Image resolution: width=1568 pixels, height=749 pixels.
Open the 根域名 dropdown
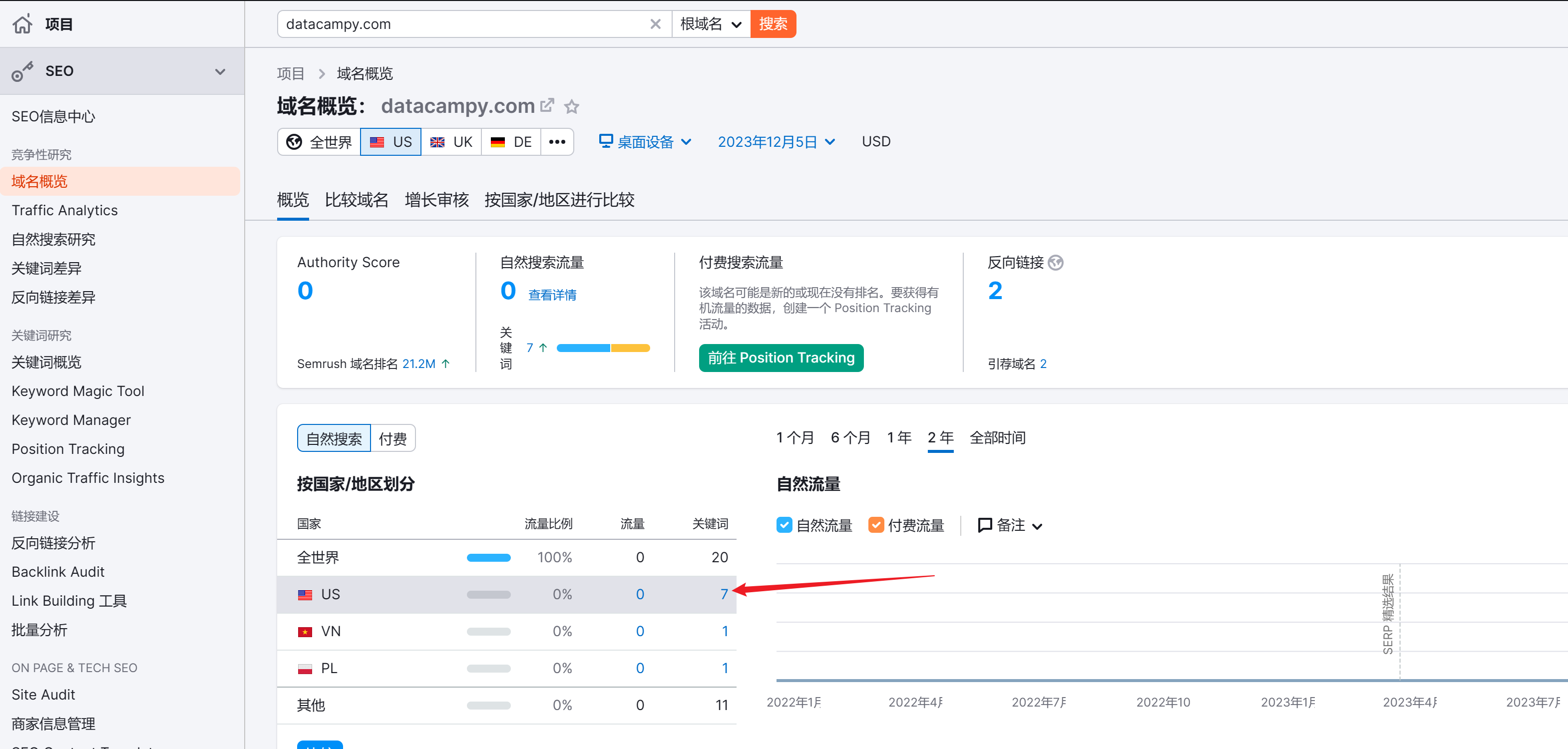711,24
